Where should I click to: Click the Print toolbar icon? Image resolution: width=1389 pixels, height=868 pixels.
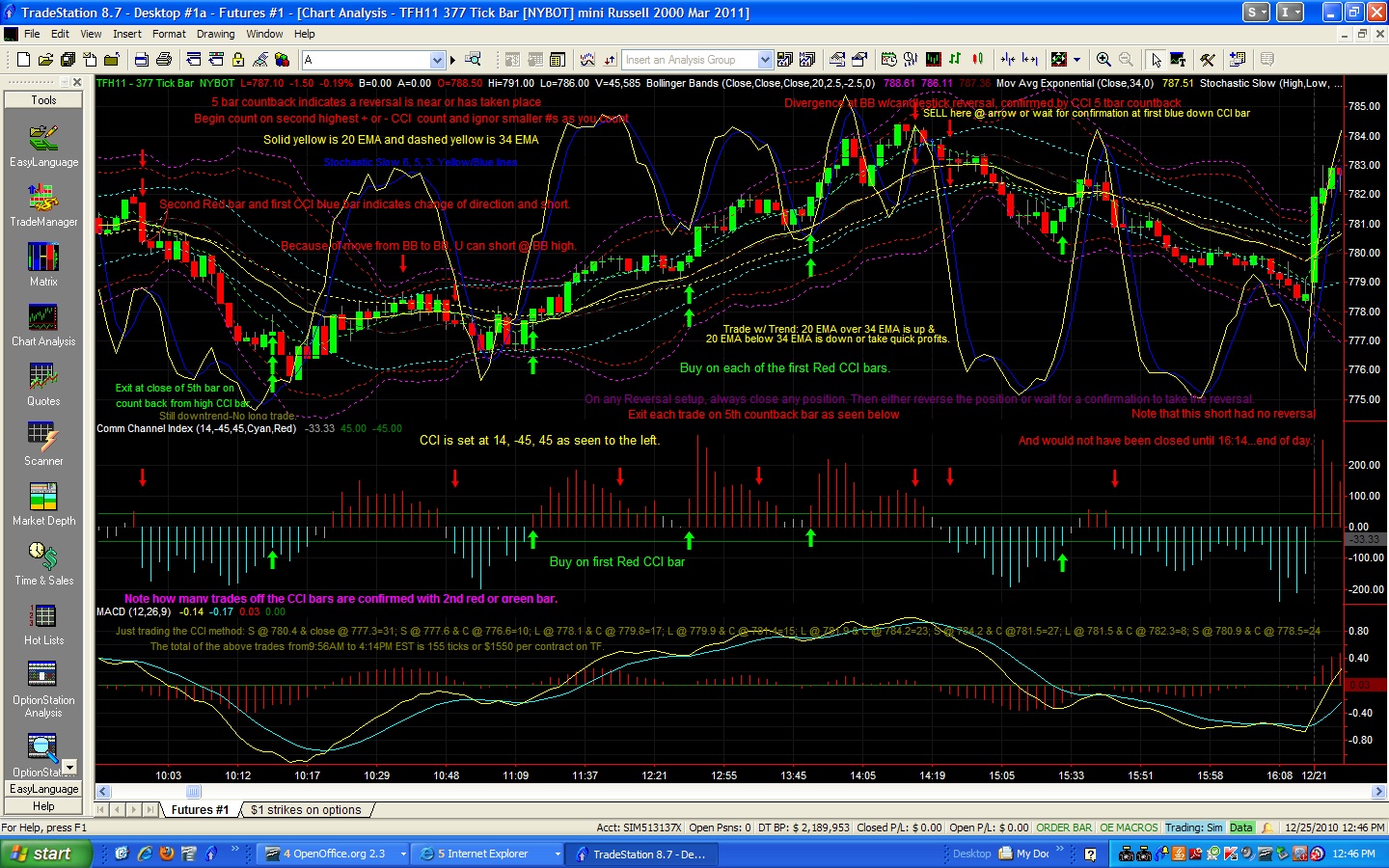(164, 60)
